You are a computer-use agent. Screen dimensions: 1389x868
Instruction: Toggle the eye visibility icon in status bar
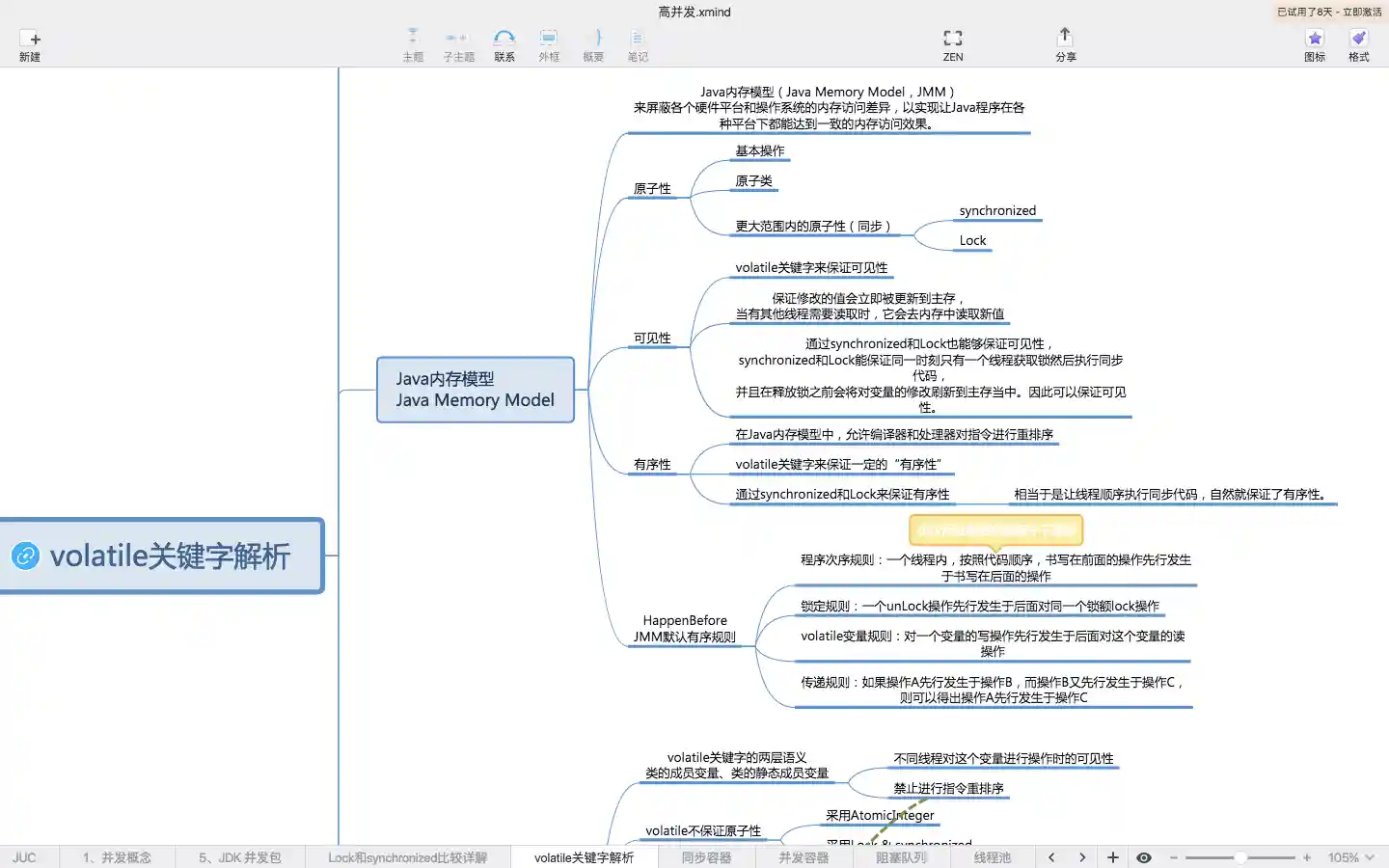click(1144, 857)
